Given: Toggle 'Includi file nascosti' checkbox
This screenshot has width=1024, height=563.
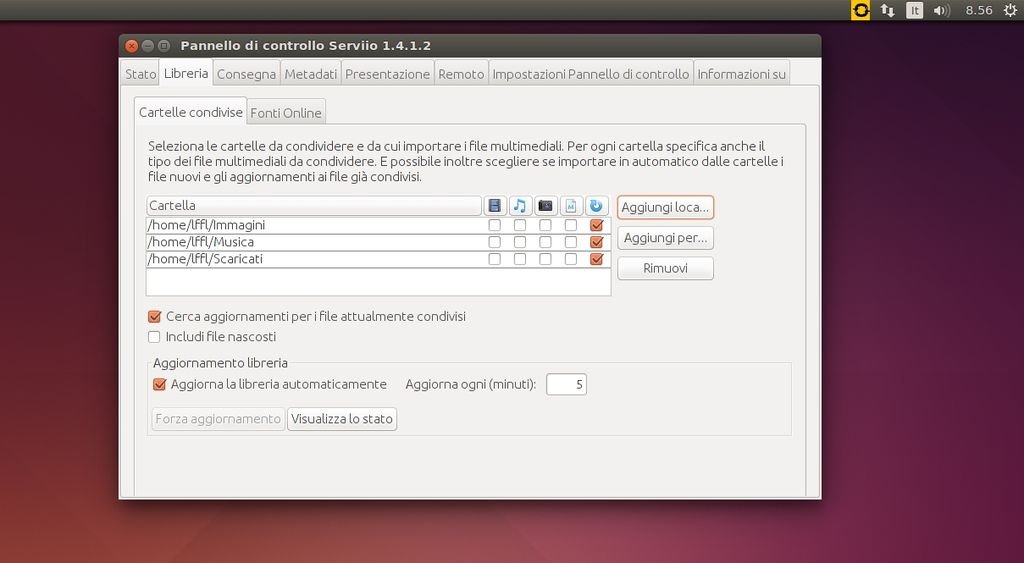Looking at the screenshot, I should point(154,337).
